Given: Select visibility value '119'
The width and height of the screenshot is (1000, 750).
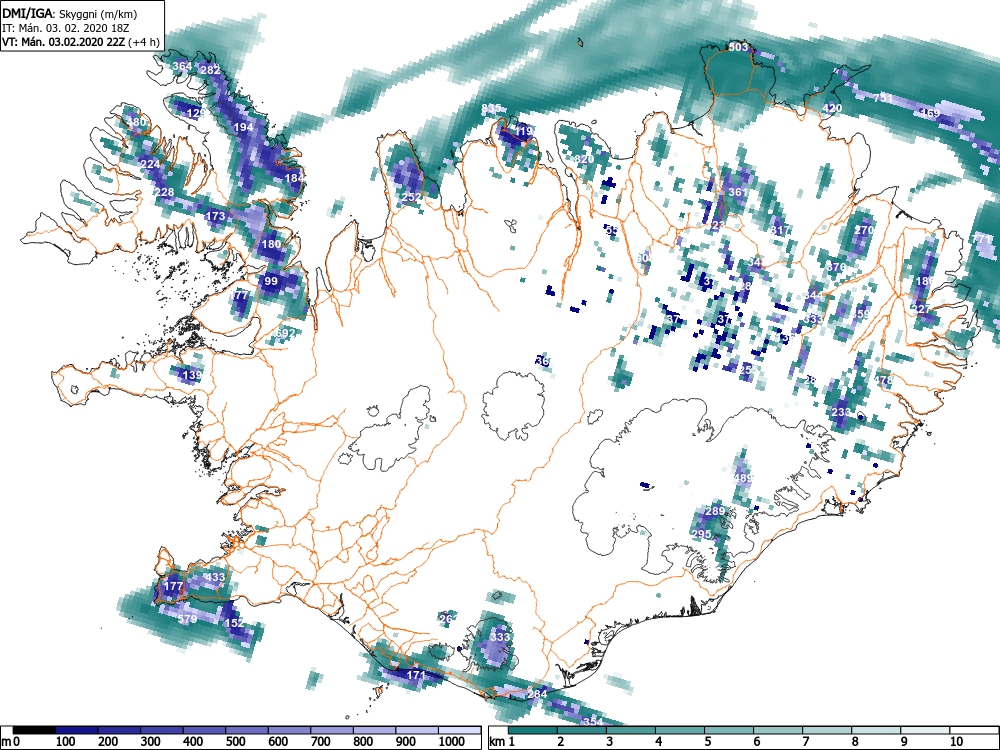Looking at the screenshot, I should pyautogui.click(x=523, y=131).
